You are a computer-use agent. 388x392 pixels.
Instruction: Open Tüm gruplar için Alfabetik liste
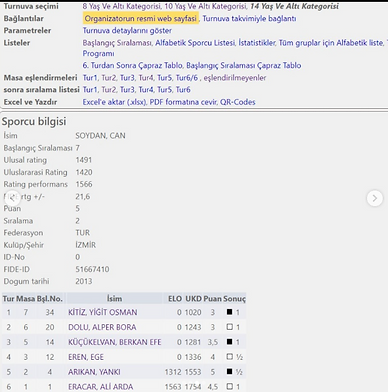(331, 43)
